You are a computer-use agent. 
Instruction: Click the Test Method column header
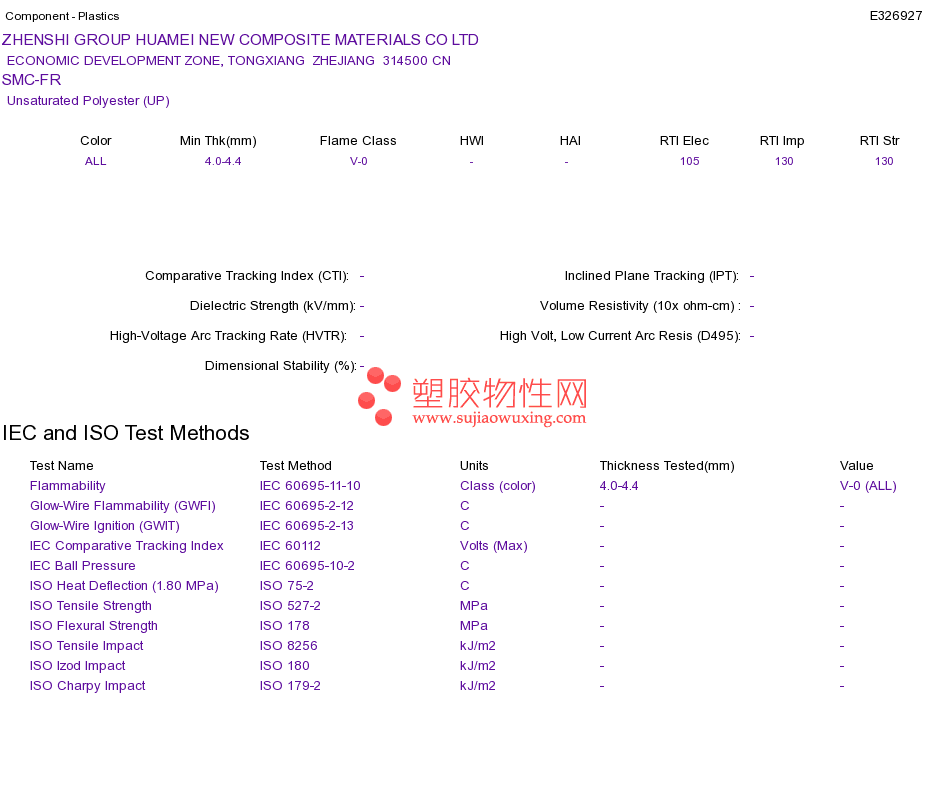coord(296,466)
